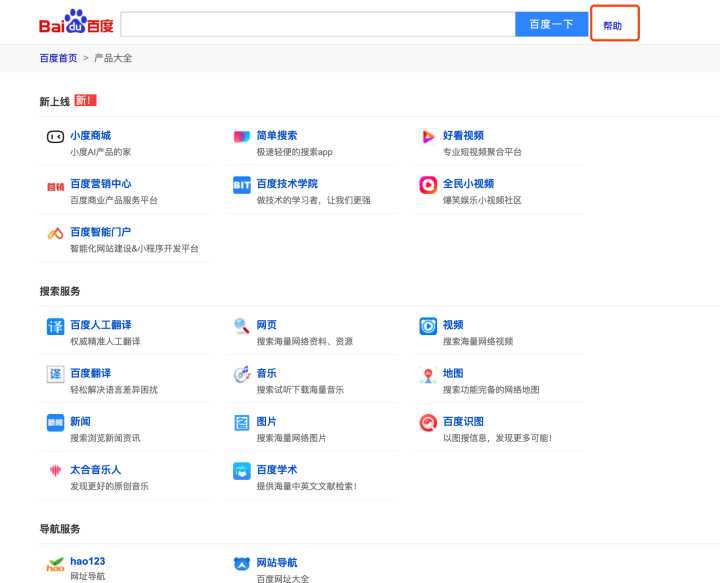Click the 简单搜索 app icon

pyautogui.click(x=241, y=137)
